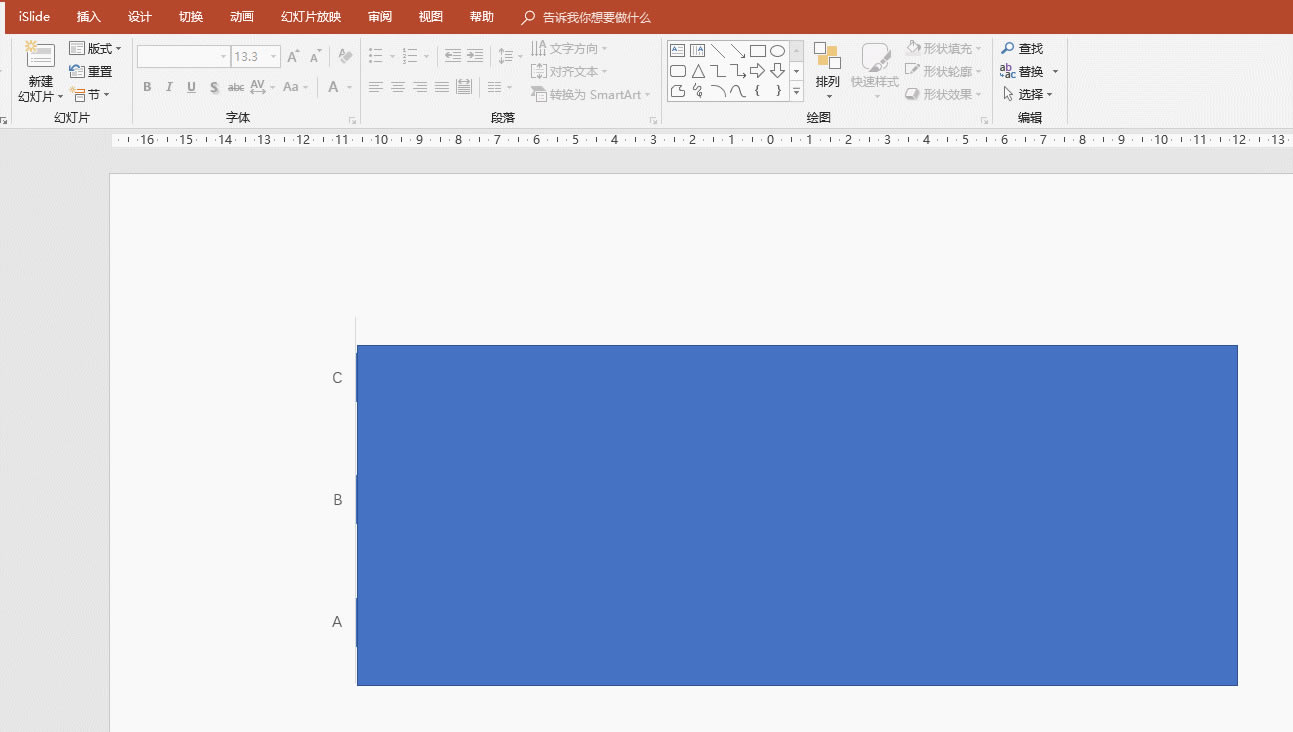
Task: Click the 重置 slide button
Action: click(91, 71)
